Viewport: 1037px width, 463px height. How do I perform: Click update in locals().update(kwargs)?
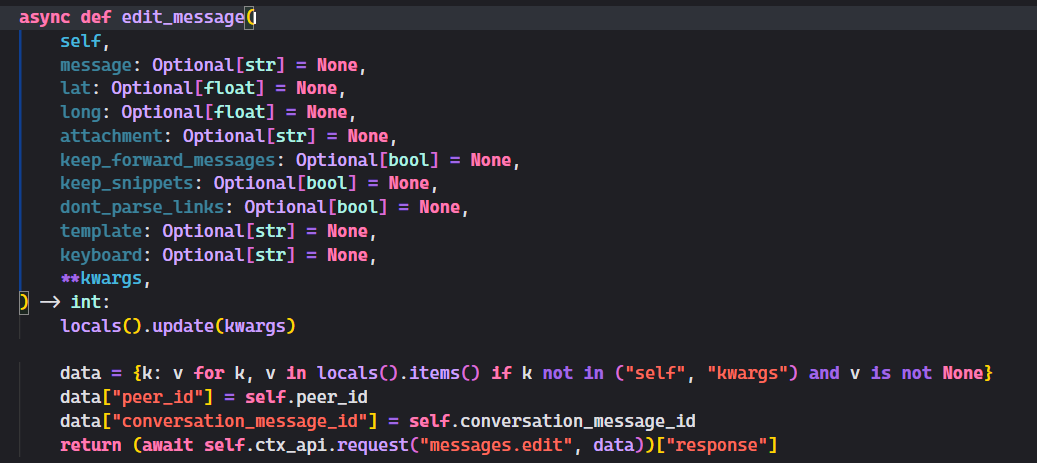pyautogui.click(x=183, y=325)
